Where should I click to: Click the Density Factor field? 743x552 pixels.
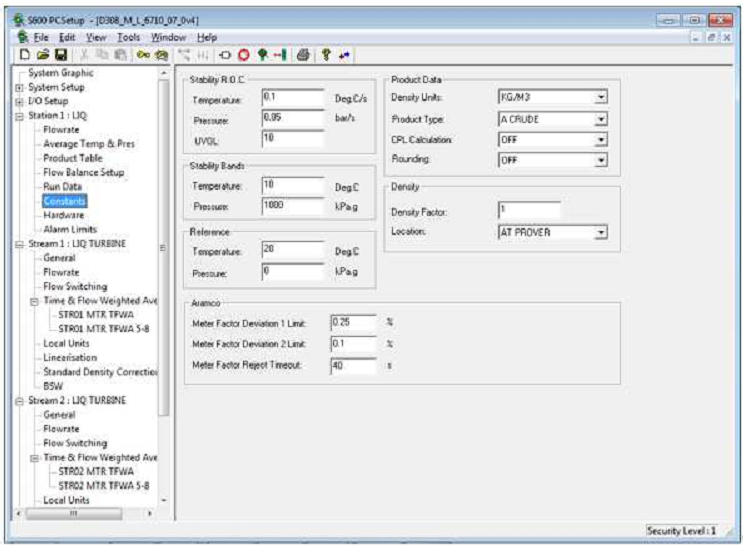point(529,210)
